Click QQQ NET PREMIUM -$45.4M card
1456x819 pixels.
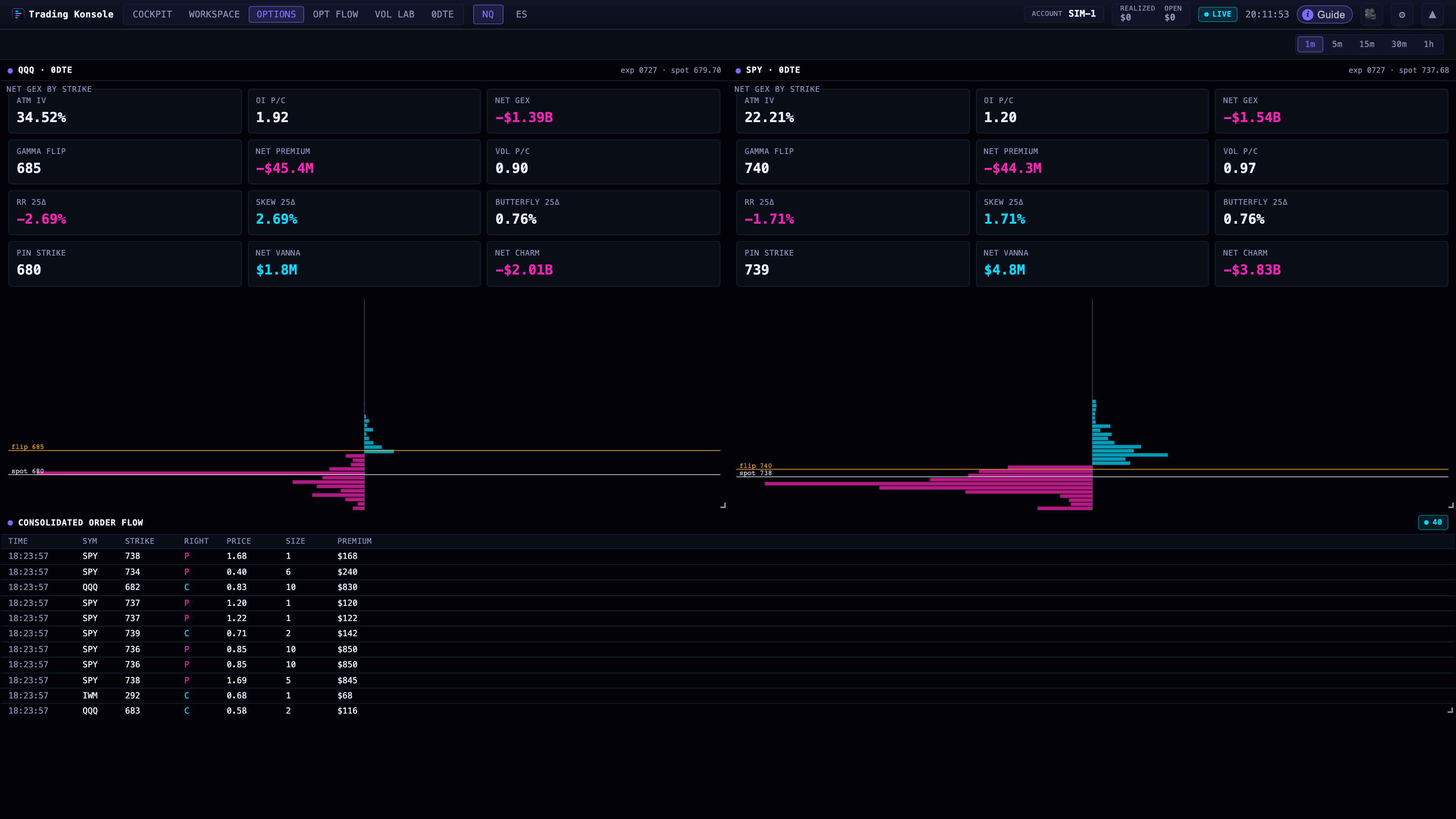pyautogui.click(x=364, y=162)
